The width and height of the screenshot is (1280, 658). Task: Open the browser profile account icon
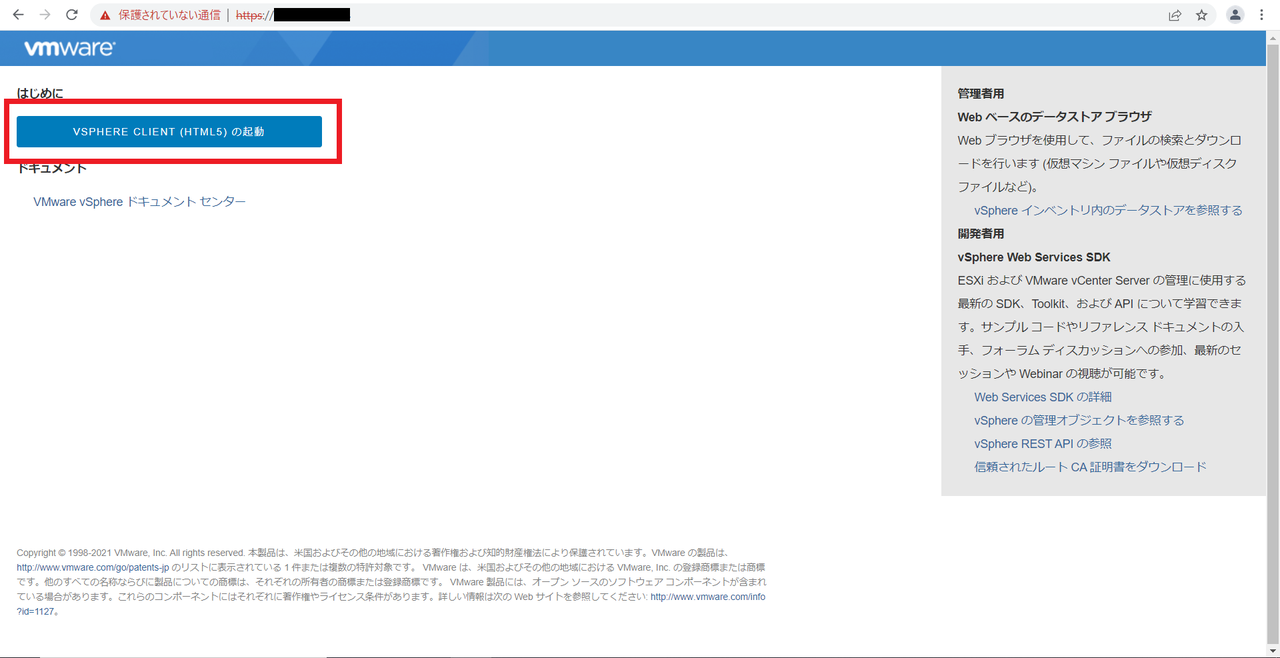point(1234,14)
